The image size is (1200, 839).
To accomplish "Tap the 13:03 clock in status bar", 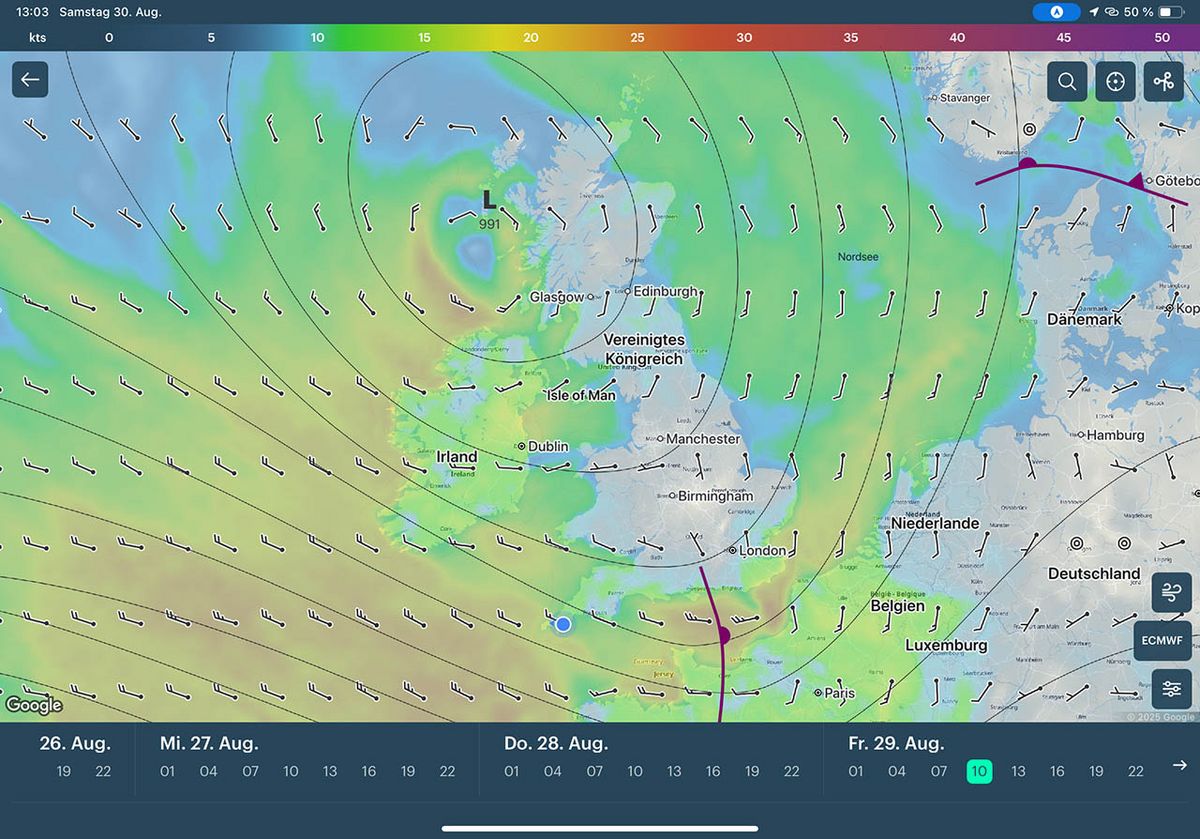I will pos(33,12).
